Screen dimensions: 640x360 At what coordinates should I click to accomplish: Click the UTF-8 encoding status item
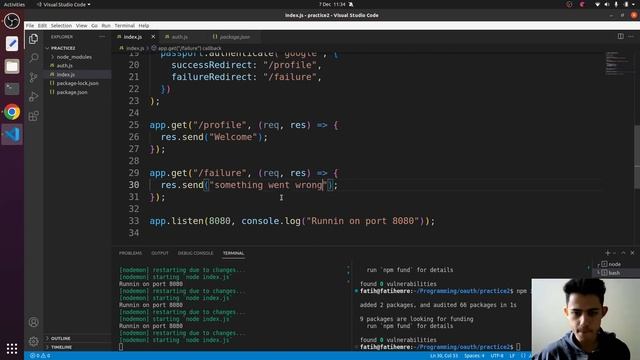[497, 356]
